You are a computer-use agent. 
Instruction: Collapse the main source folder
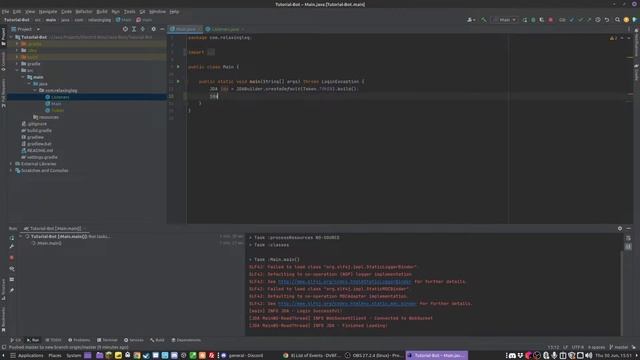pyautogui.click(x=23, y=77)
